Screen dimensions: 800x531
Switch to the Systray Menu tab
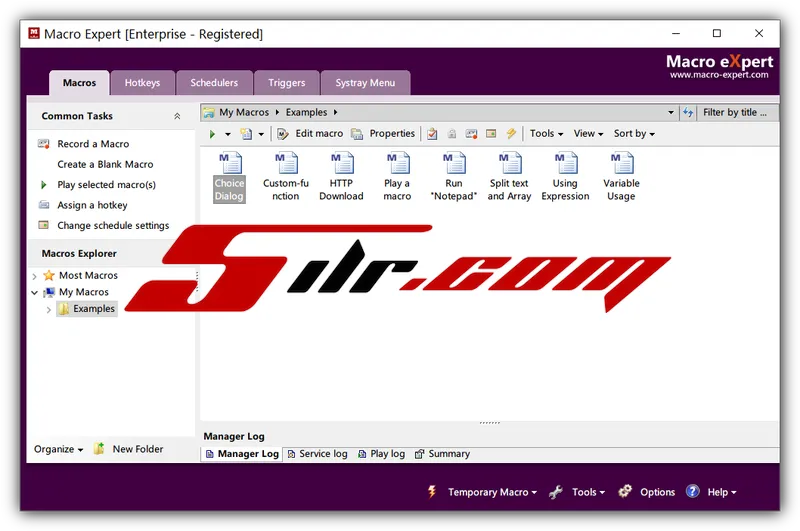[365, 83]
